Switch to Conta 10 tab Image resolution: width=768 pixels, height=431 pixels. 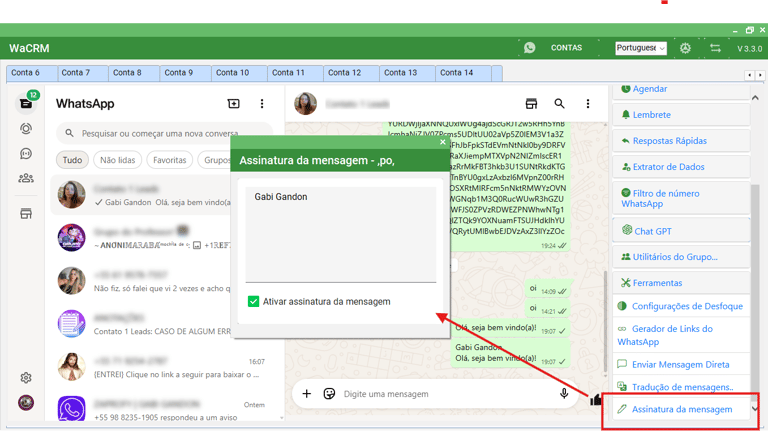[239, 73]
